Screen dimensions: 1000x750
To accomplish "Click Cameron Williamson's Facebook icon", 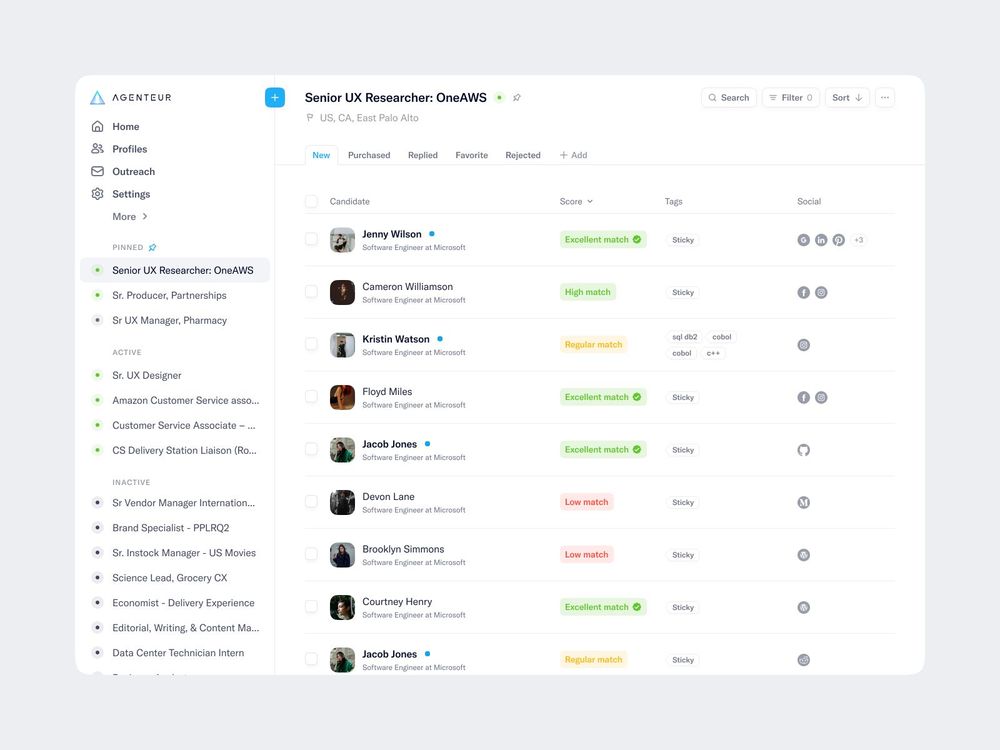I will (x=804, y=292).
